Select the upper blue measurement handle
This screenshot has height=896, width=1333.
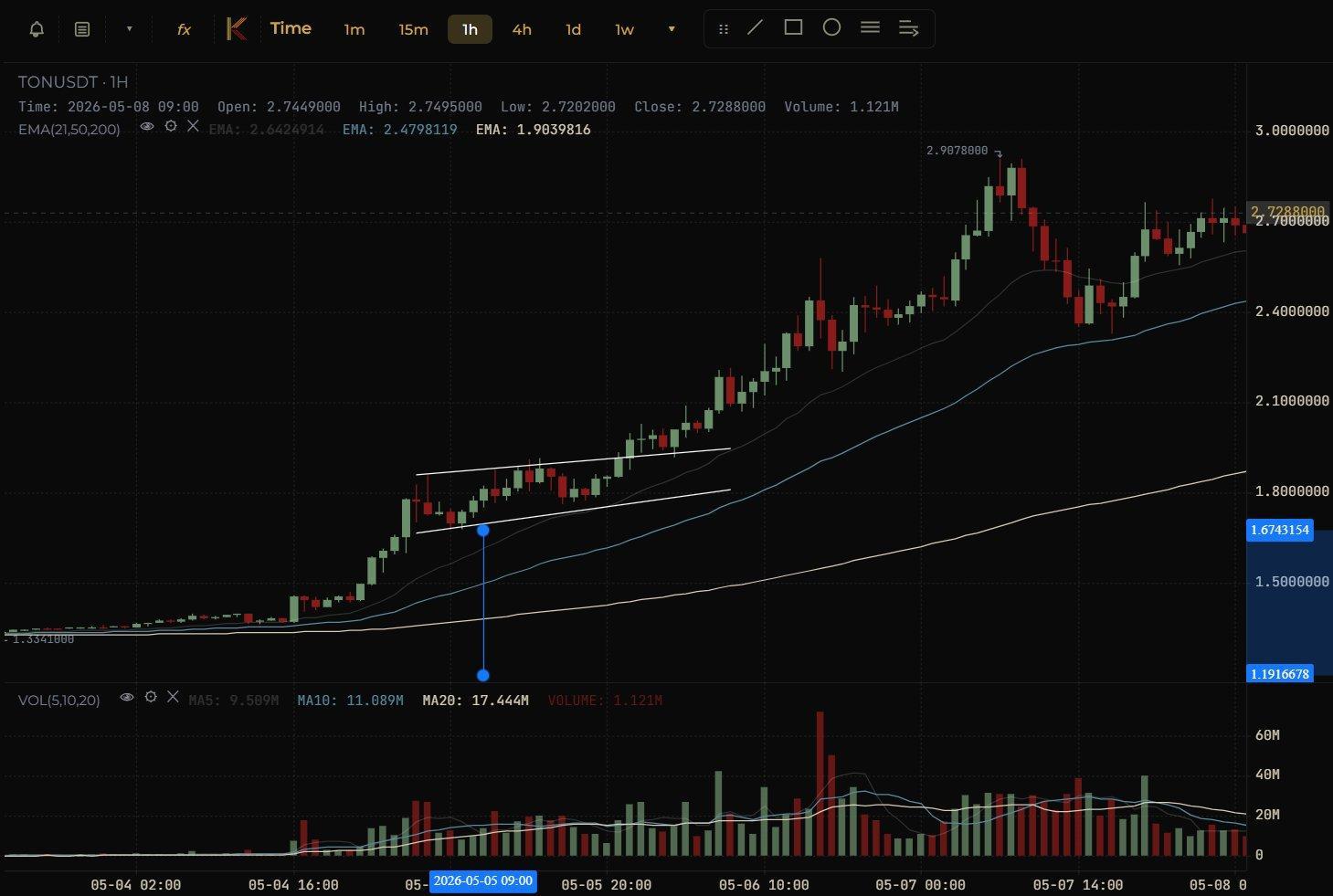coord(483,531)
